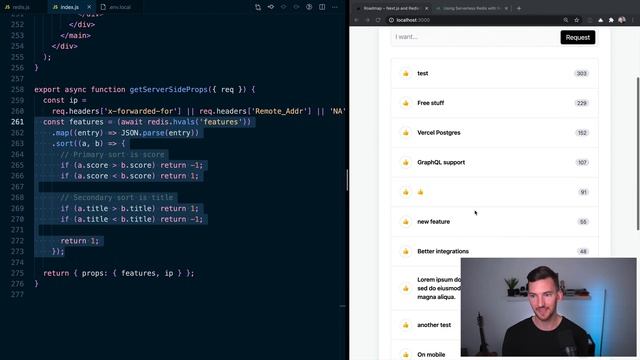
Task: Click the 48 score on Better integrations
Action: pos(583,251)
